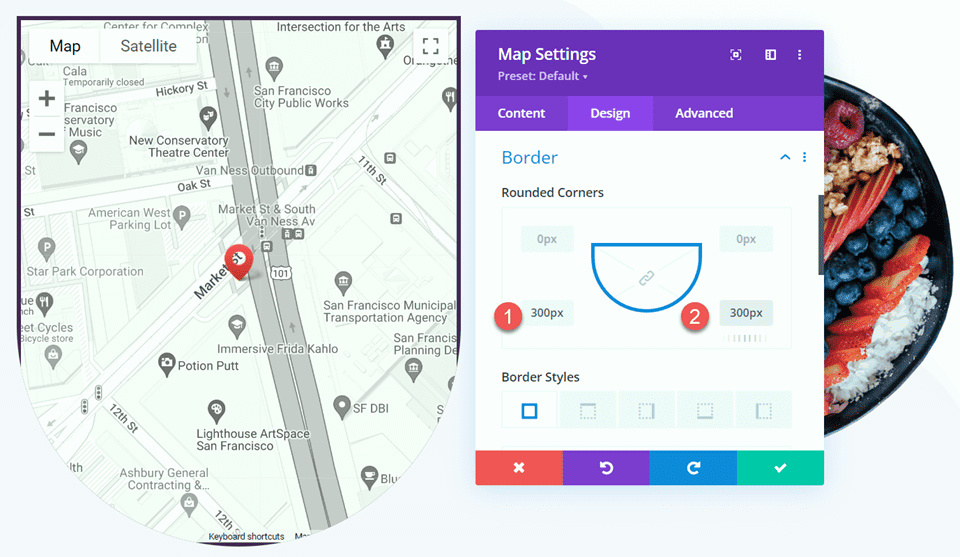Image resolution: width=960 pixels, height=557 pixels.
Task: Switch to the Content tab
Action: (x=521, y=113)
